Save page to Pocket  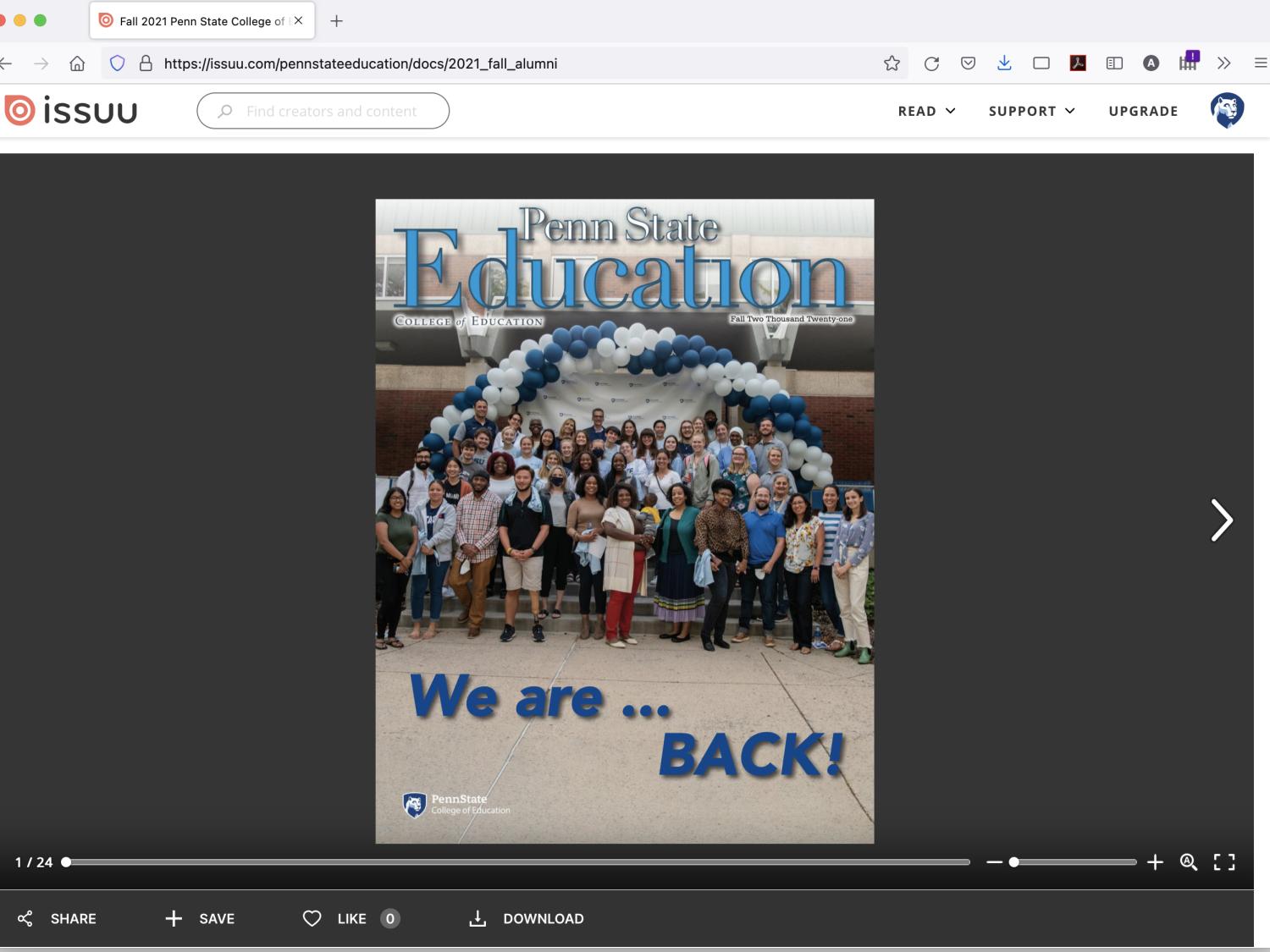pyautogui.click(x=968, y=63)
